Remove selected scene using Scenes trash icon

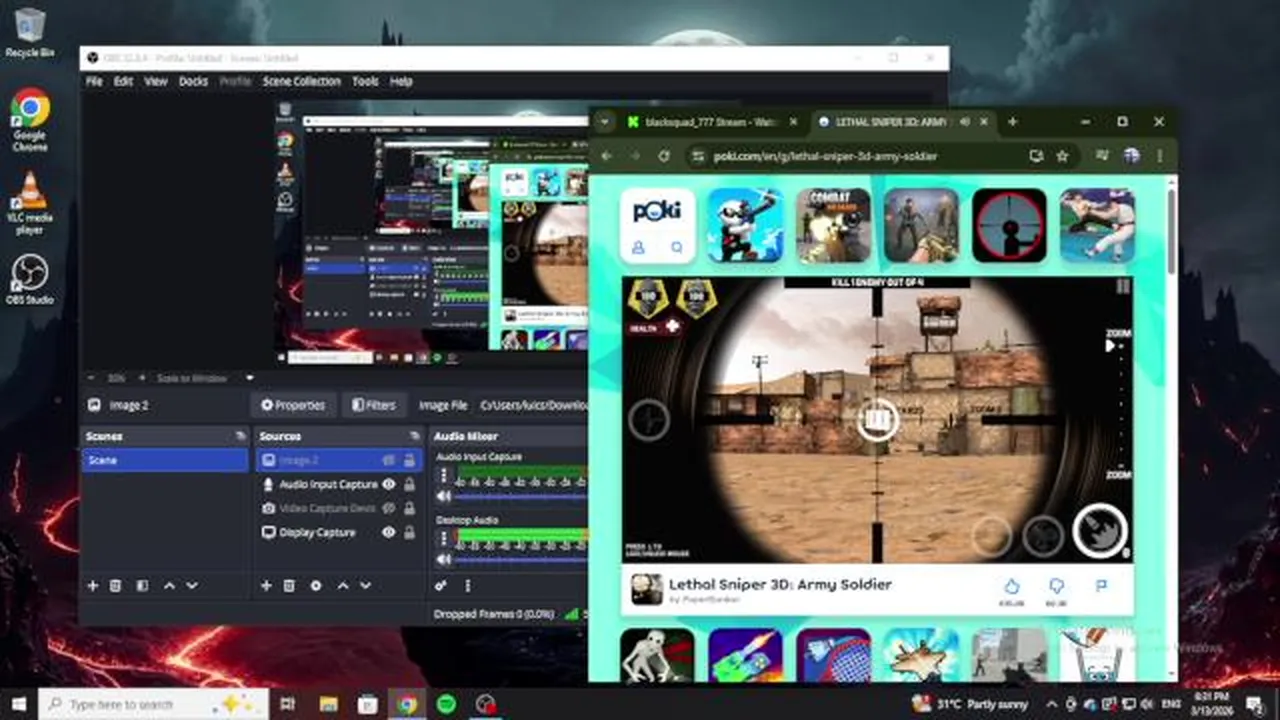pos(115,585)
